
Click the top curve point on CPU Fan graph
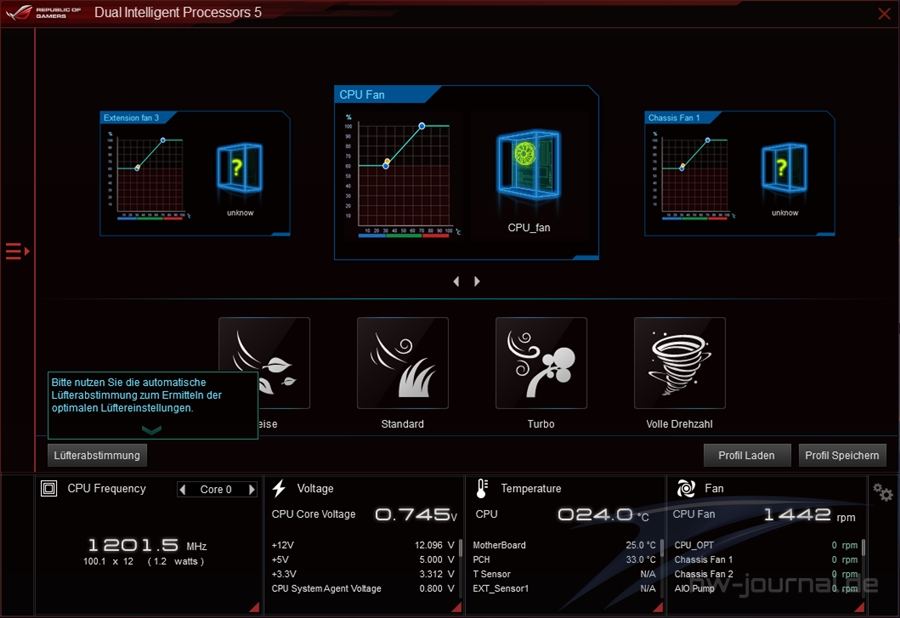422,126
